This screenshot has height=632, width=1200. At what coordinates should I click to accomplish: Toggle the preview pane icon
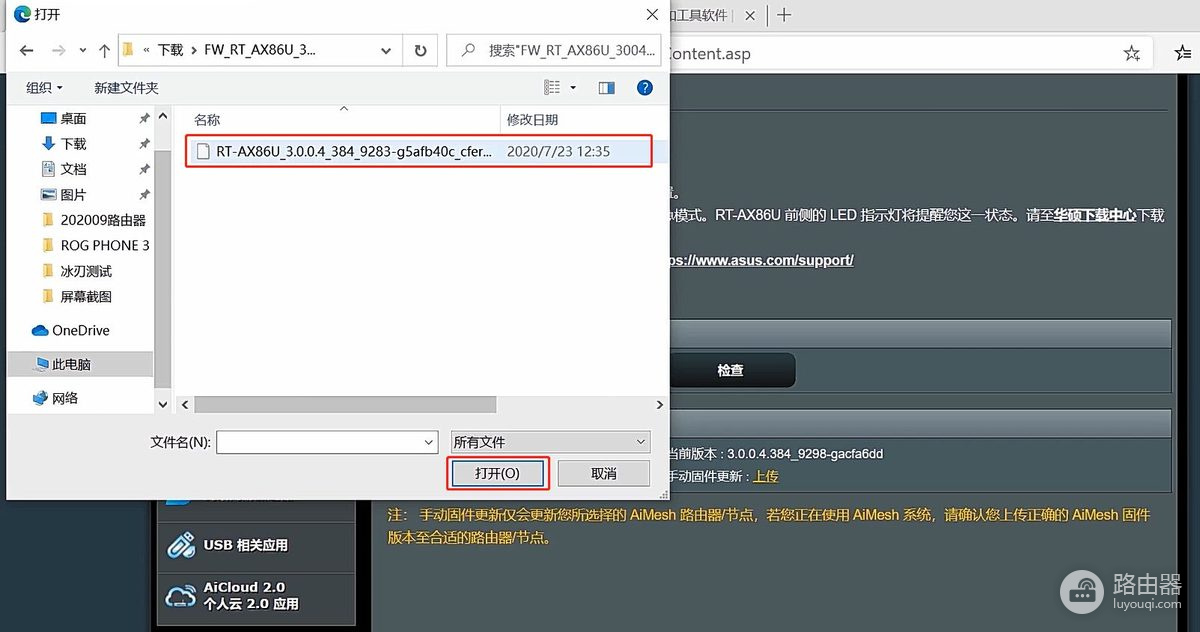click(606, 88)
